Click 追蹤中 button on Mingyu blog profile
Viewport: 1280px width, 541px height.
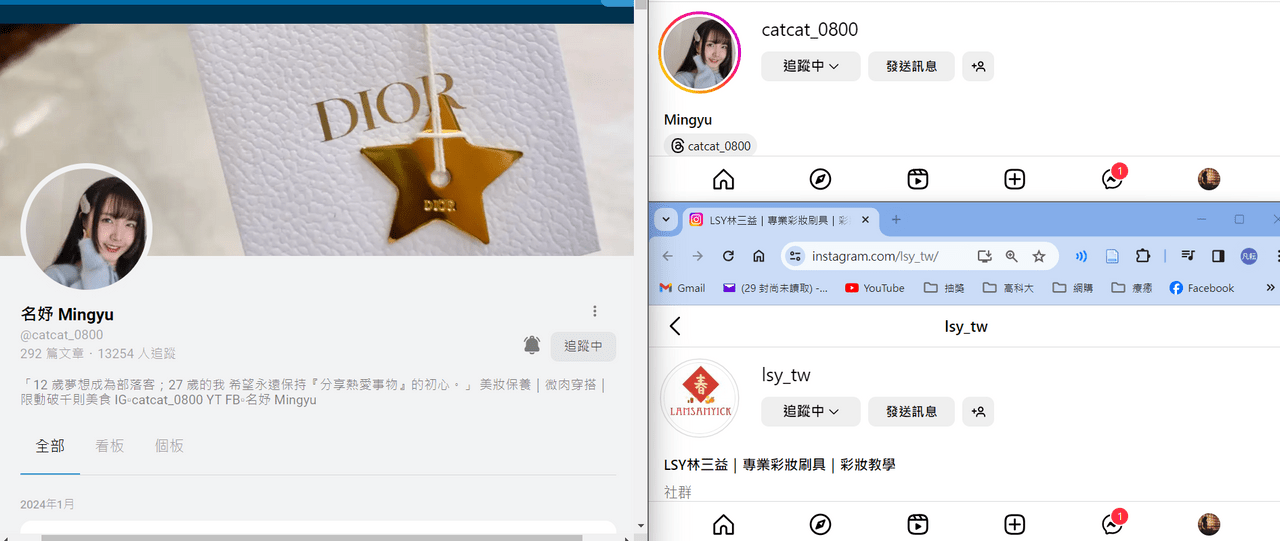click(583, 346)
